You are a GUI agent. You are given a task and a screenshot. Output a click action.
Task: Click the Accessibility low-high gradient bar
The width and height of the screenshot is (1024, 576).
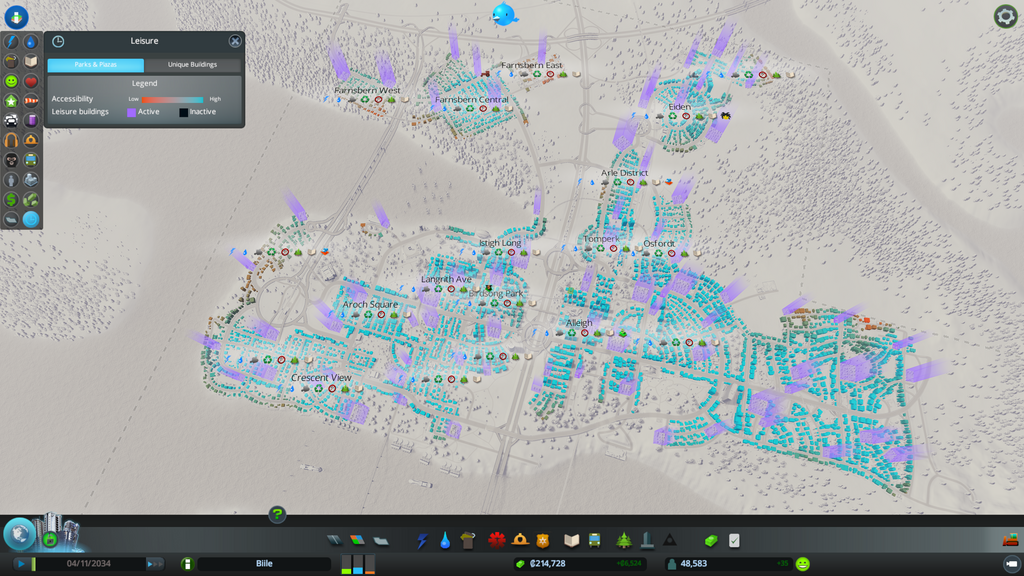173,99
